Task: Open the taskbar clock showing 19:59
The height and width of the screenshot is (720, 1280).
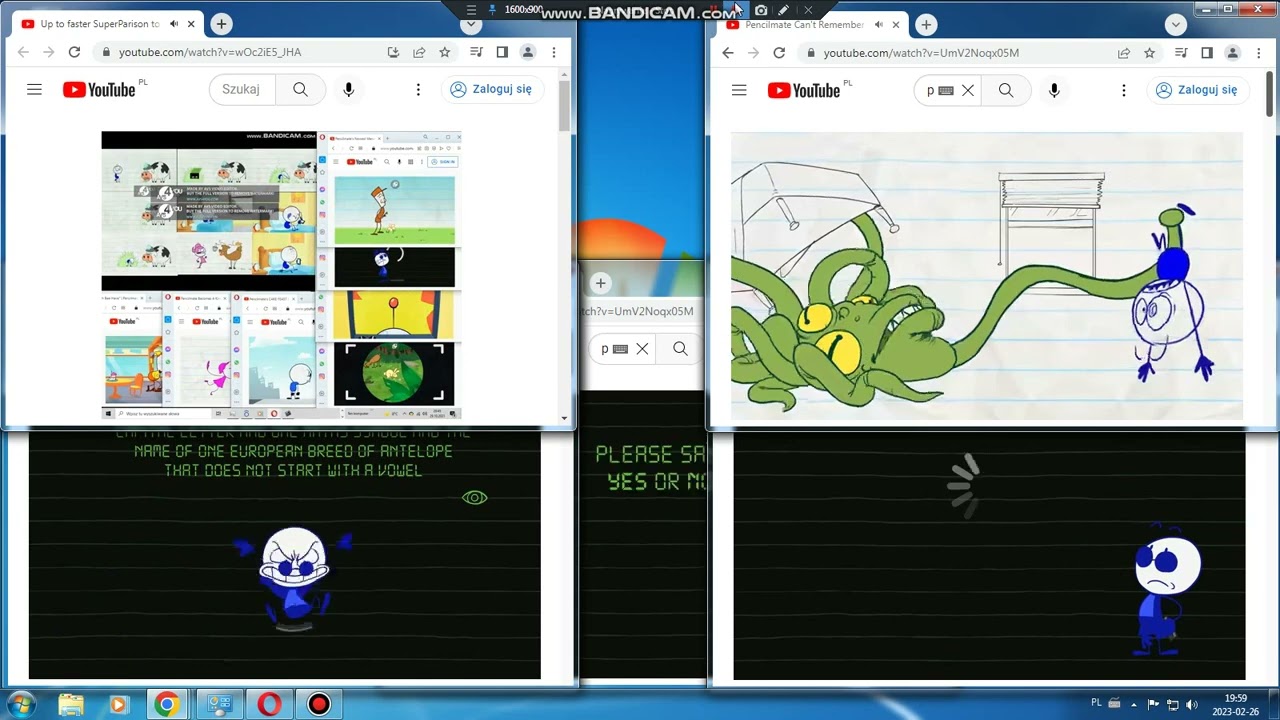Action: click(1236, 705)
